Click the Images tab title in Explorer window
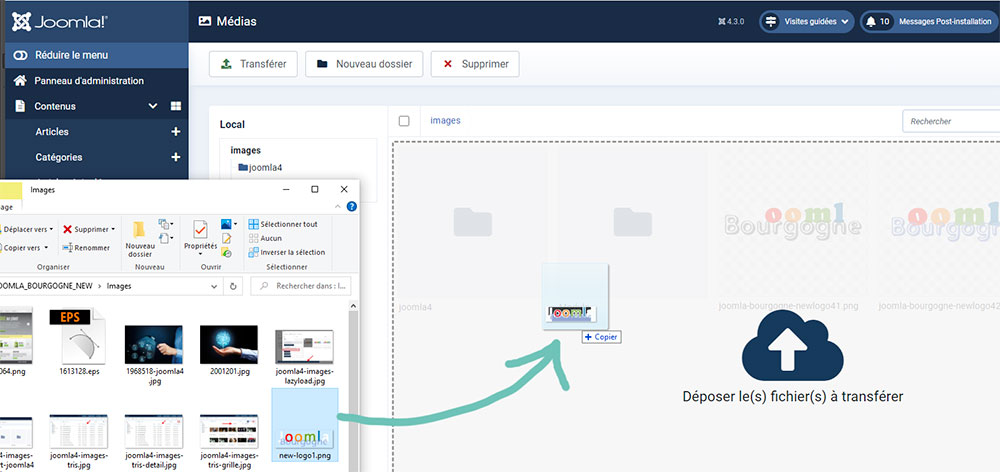Viewport: 1000px width, 472px height. (43, 189)
